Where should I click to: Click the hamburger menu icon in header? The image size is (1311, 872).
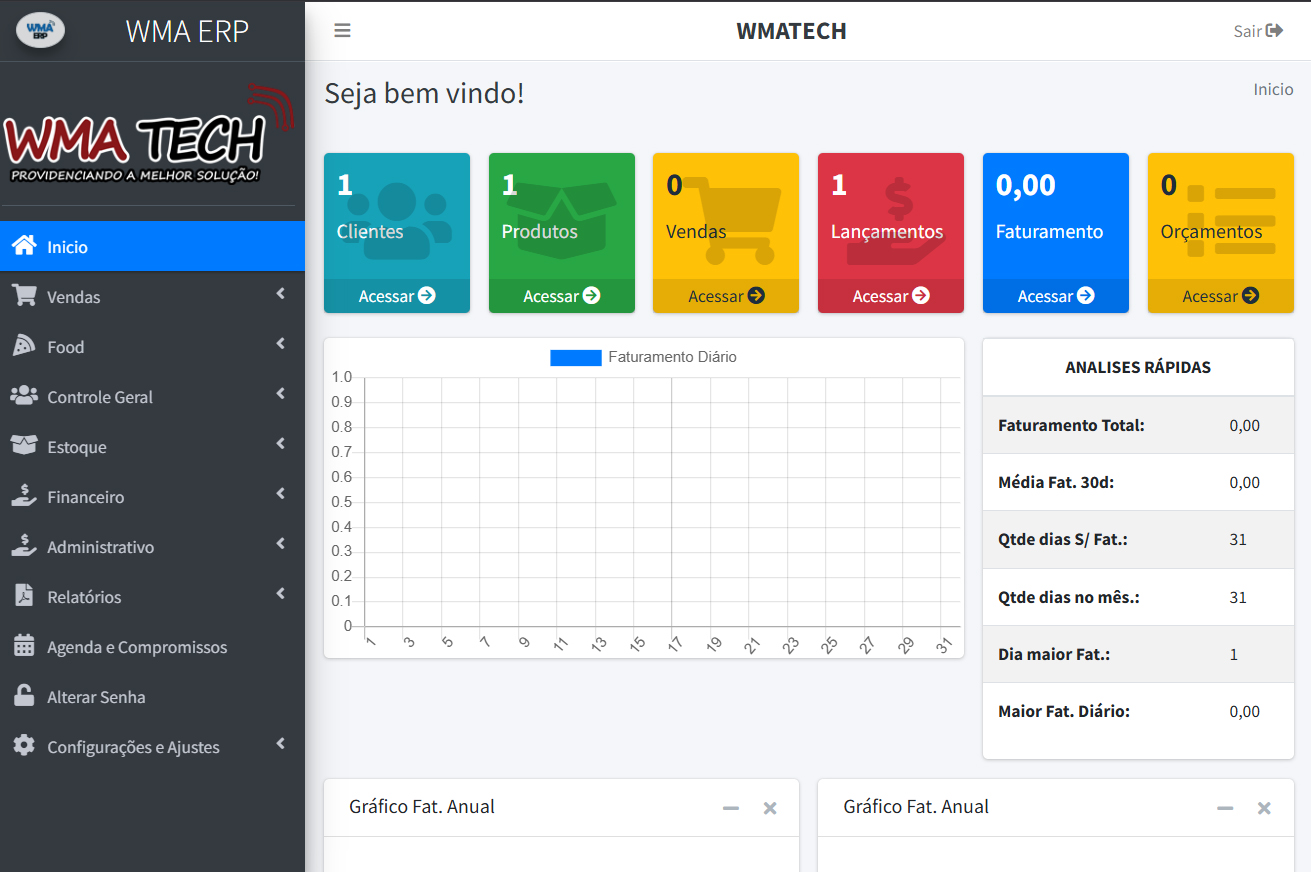342,31
